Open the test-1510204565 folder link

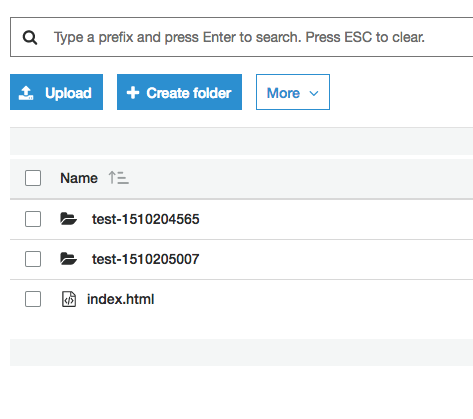coord(146,219)
